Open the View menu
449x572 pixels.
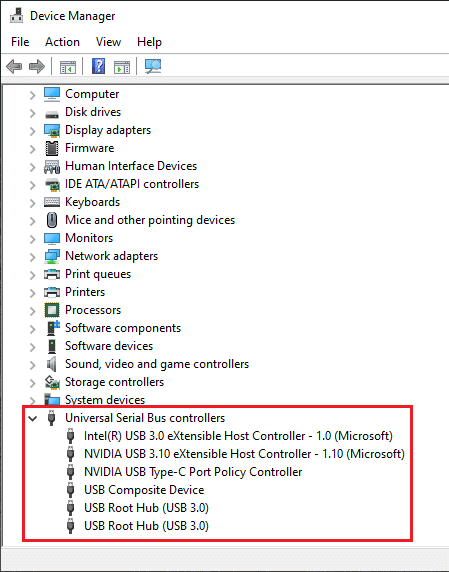click(x=108, y=42)
